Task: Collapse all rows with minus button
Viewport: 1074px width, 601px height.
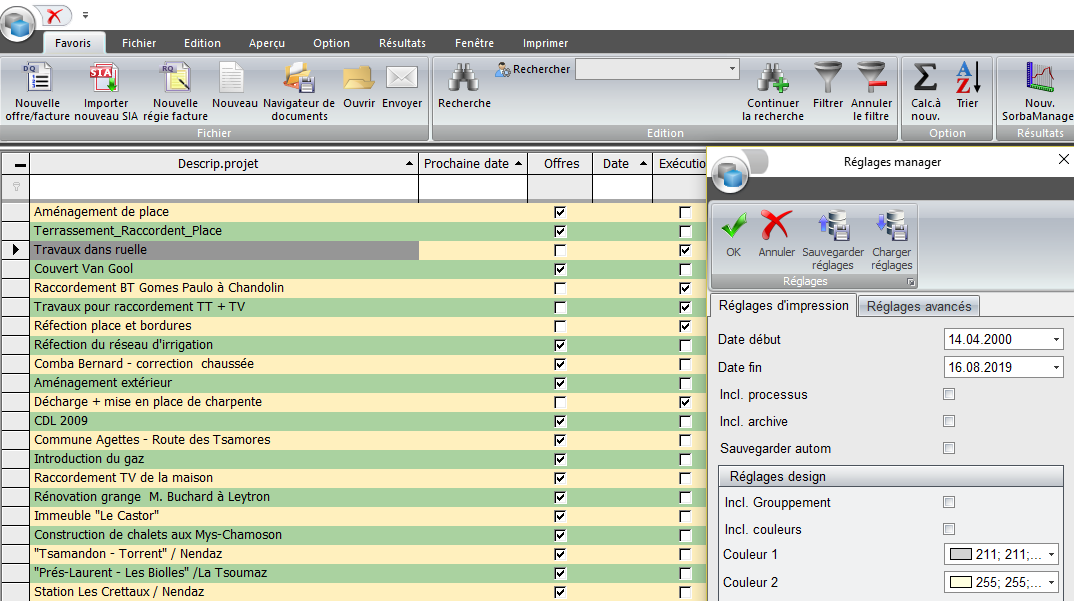Action: pyautogui.click(x=20, y=164)
